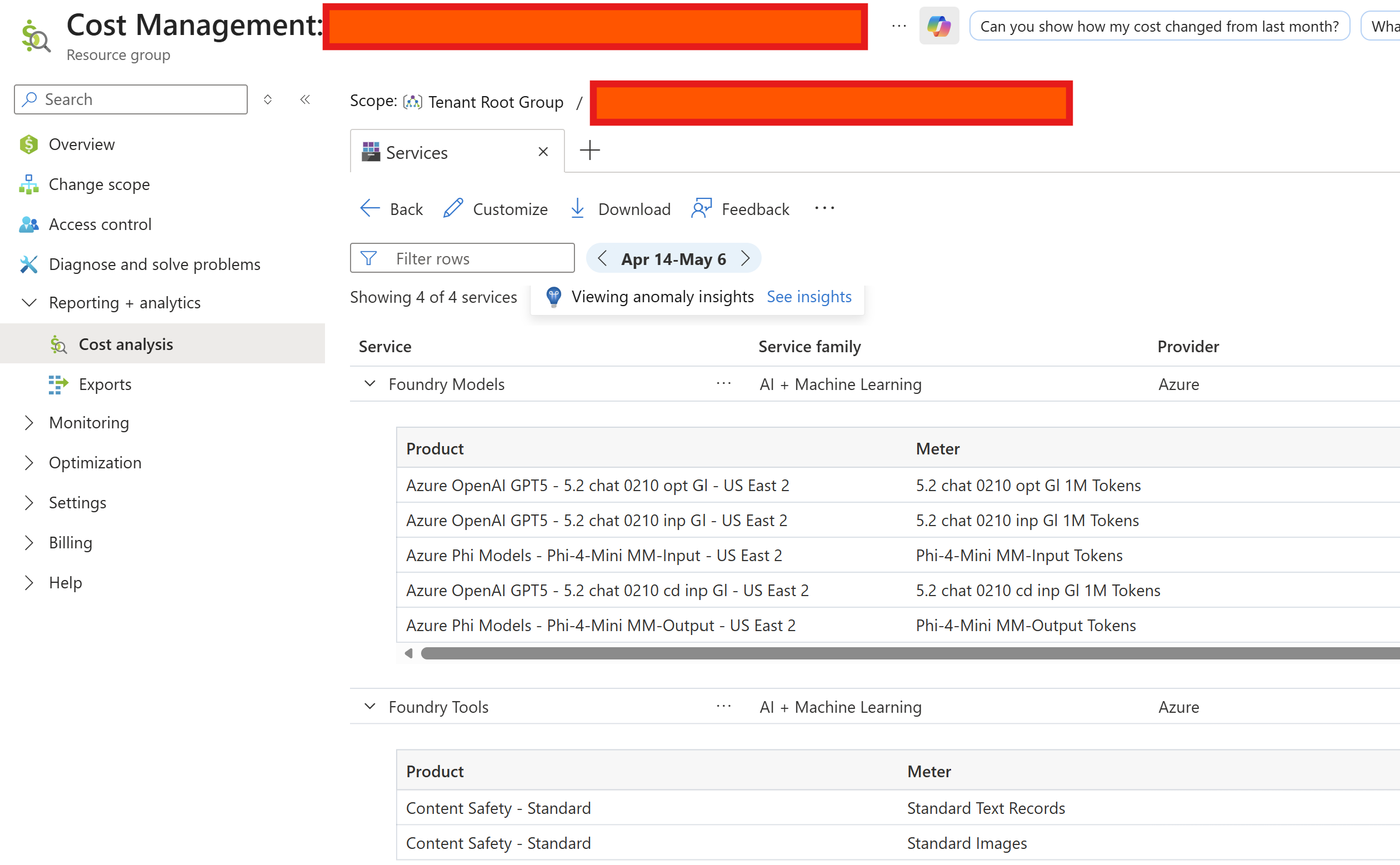The image size is (1400, 865).
Task: Open the Apr 14-May 6 date picker
Action: coord(673,259)
